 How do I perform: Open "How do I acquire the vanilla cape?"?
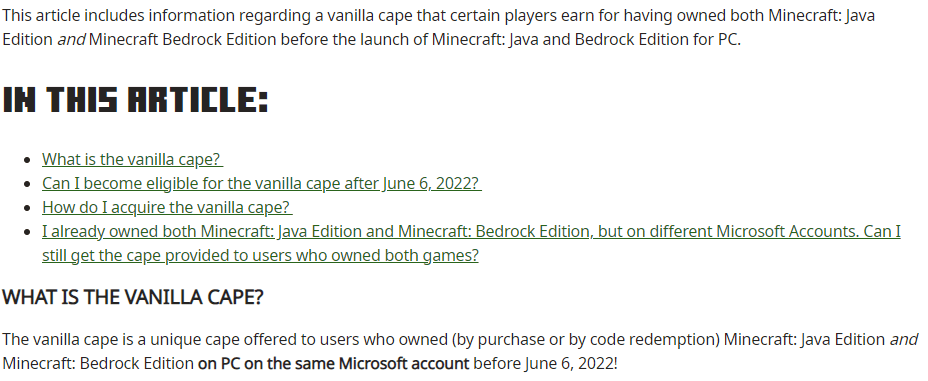click(x=166, y=207)
